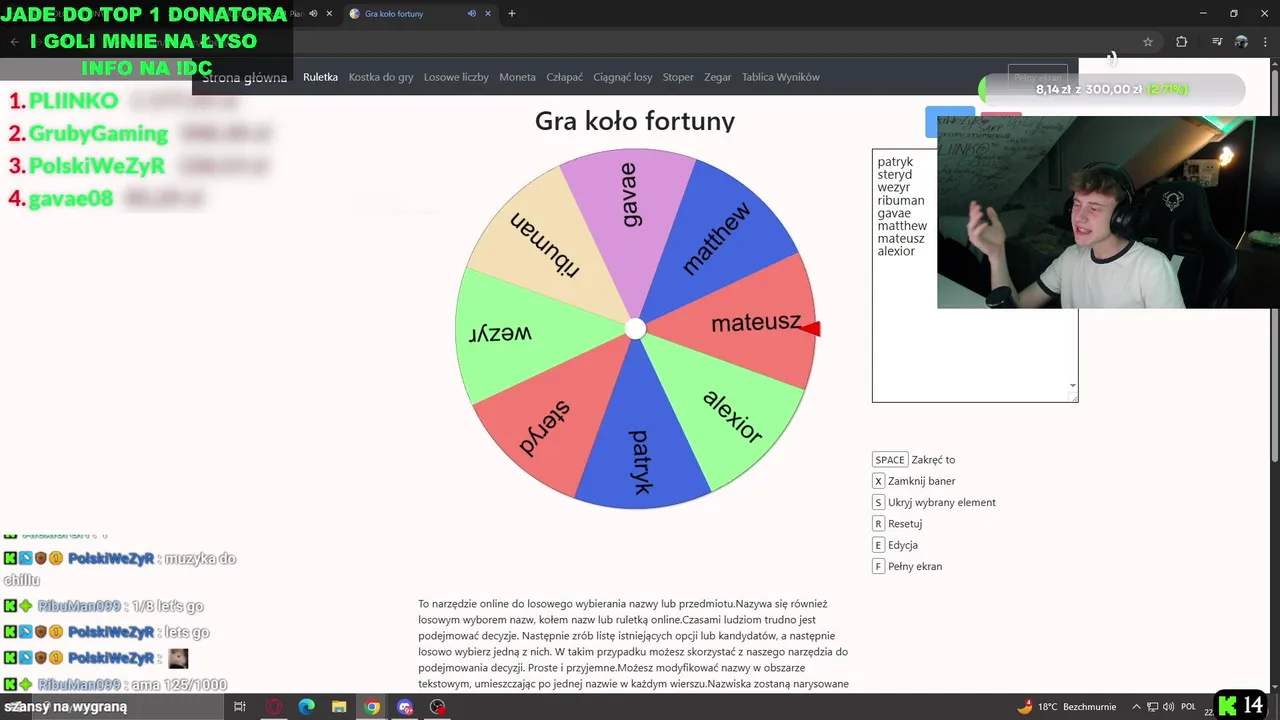The width and height of the screenshot is (1280, 720).
Task: Click 'wezyr' in the names list
Action: pyautogui.click(x=894, y=187)
